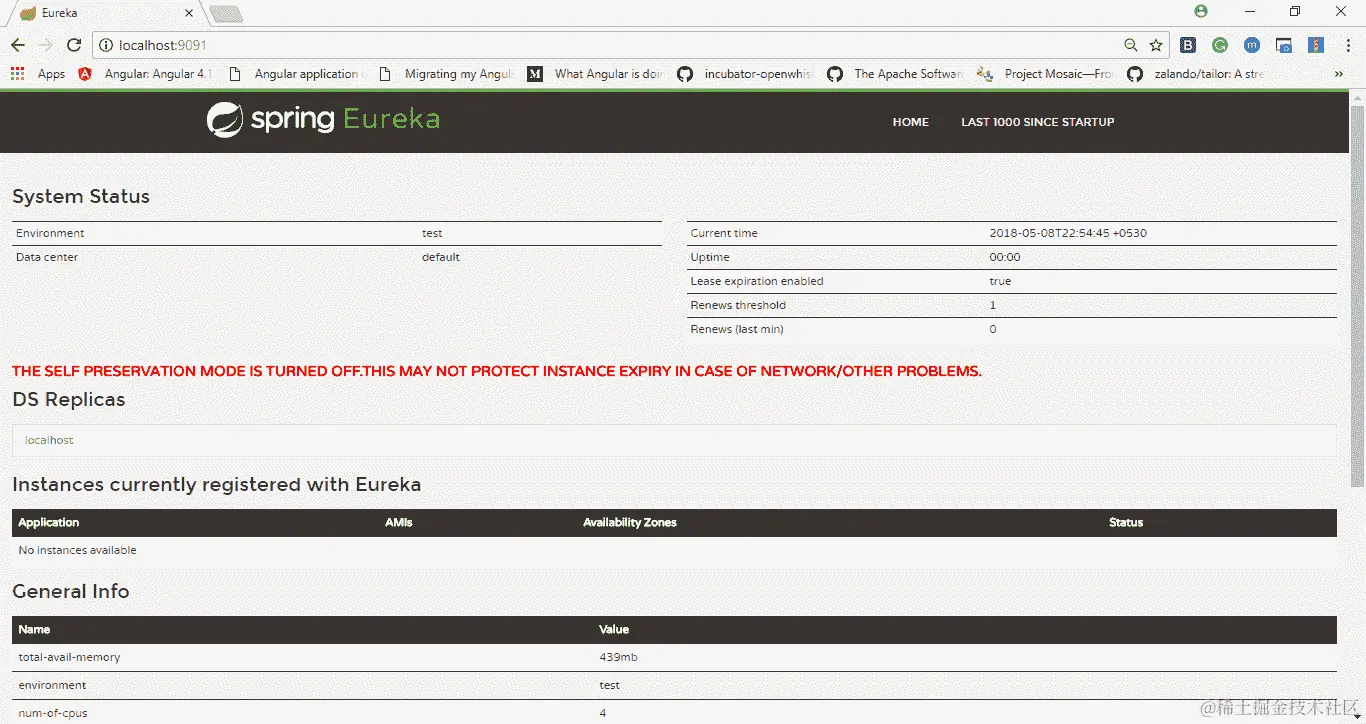The image size is (1366, 724).
Task: Click the blue 'm' extension icon
Action: pos(1252,45)
